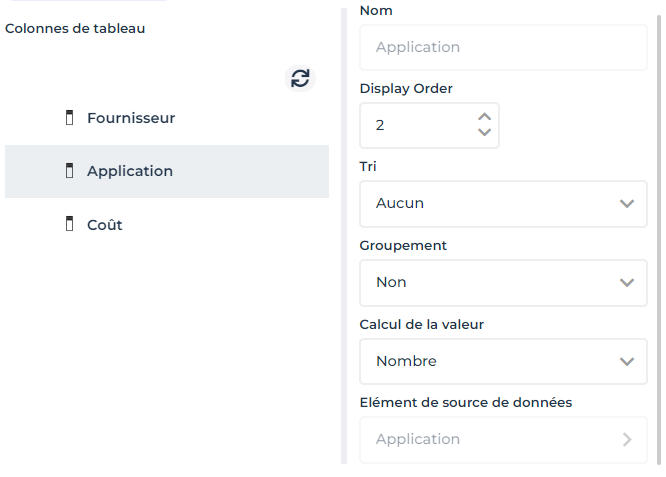This screenshot has height=477, width=666.
Task: Click inside the Display Order number field
Action: (x=415, y=125)
